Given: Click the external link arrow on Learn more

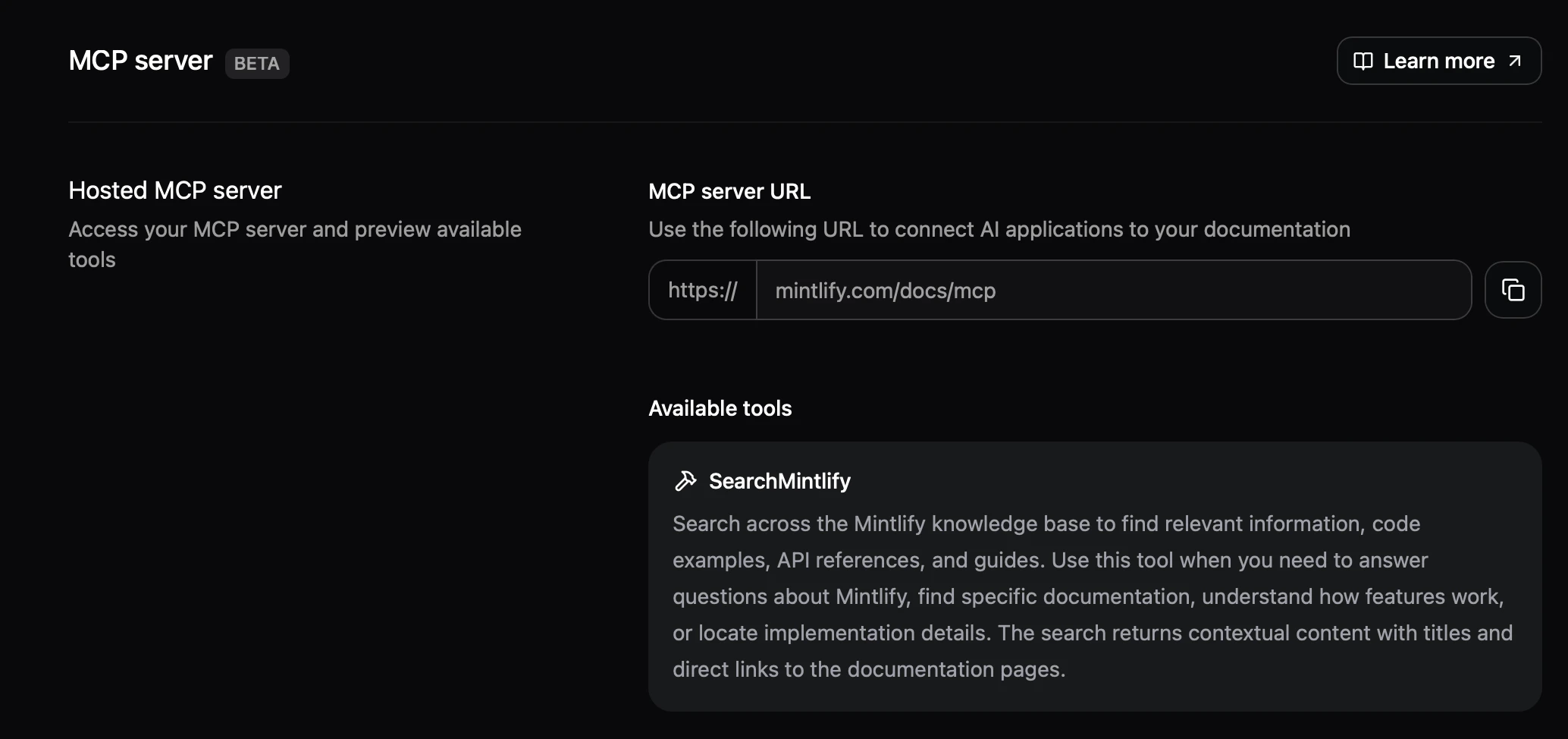Looking at the screenshot, I should coord(1514,61).
